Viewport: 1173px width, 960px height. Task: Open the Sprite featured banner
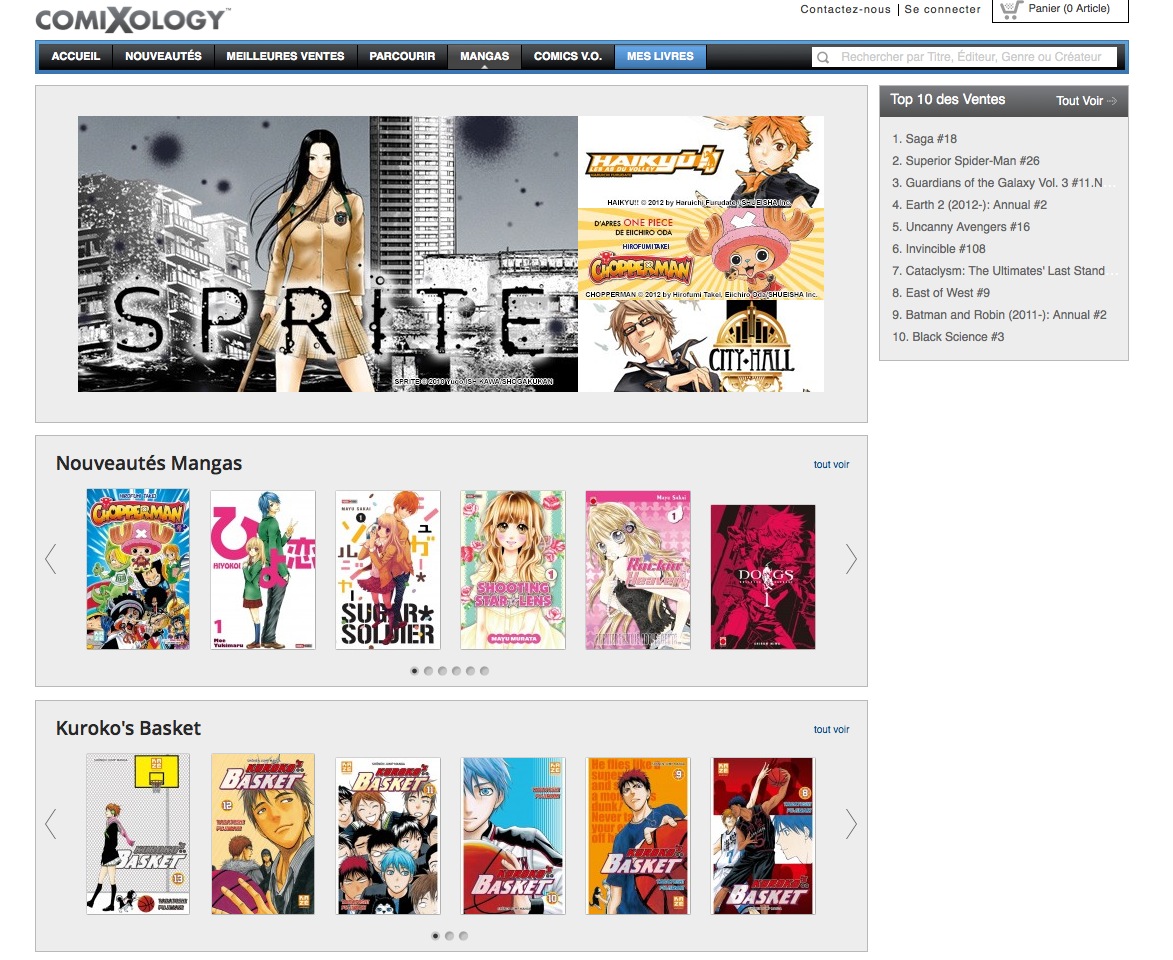(328, 254)
